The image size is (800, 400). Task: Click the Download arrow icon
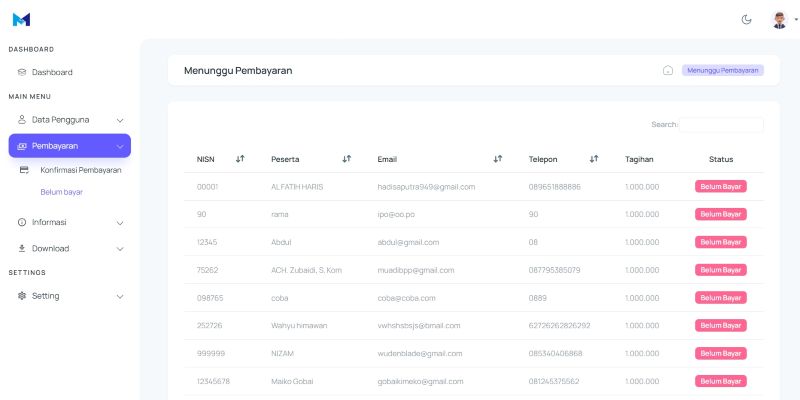pyautogui.click(x=22, y=248)
